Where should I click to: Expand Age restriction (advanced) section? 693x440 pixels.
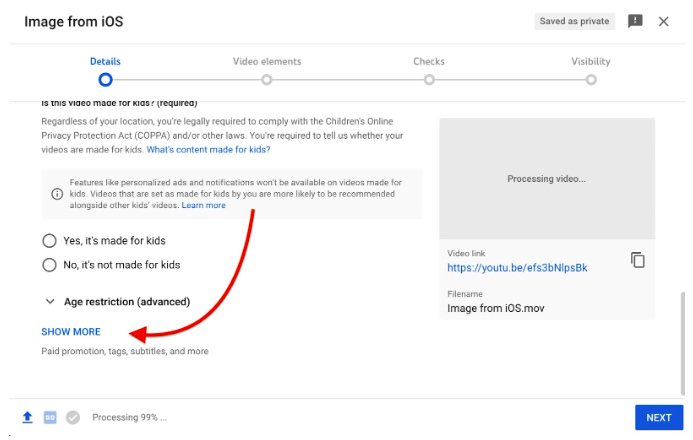click(x=118, y=302)
